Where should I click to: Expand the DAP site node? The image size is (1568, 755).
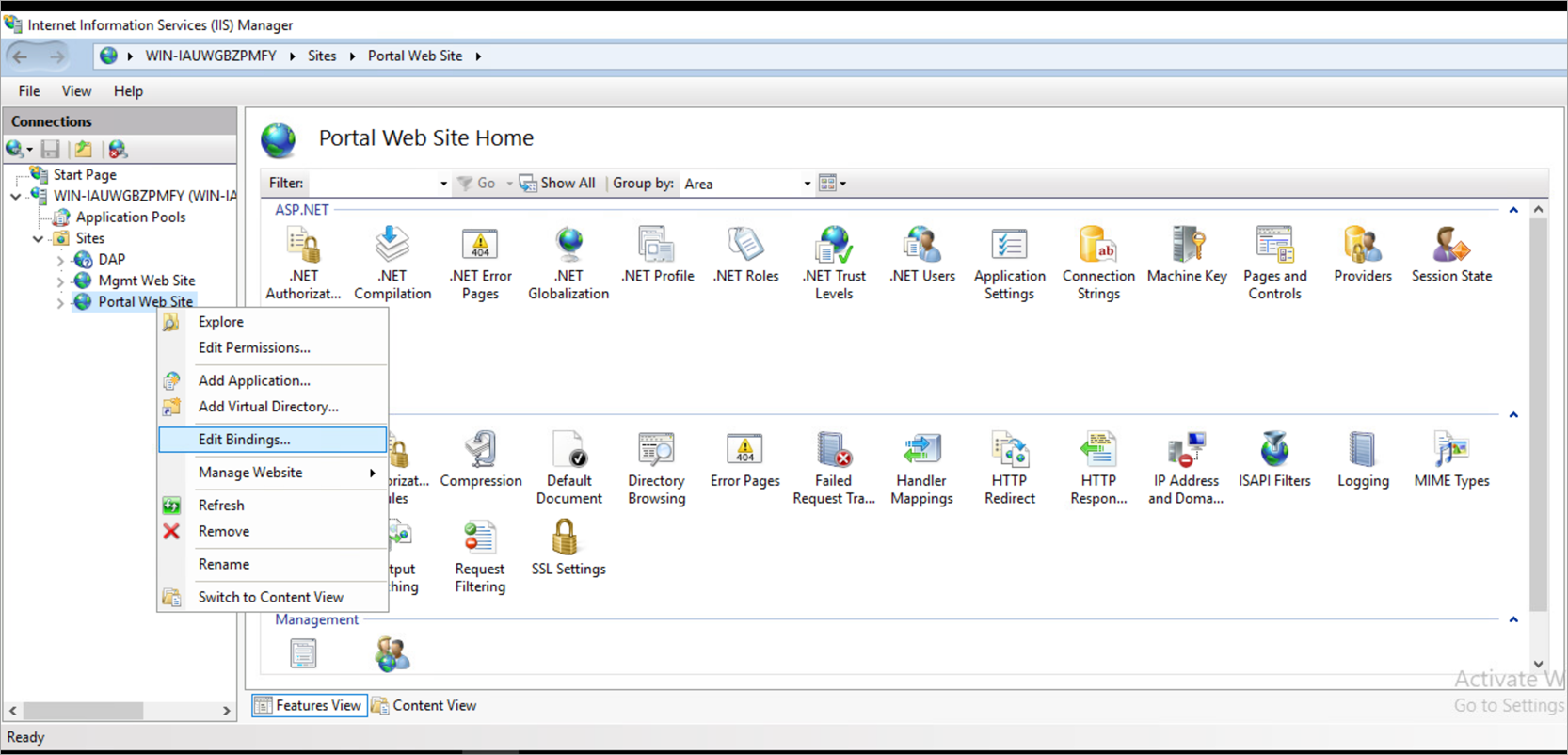(x=60, y=260)
